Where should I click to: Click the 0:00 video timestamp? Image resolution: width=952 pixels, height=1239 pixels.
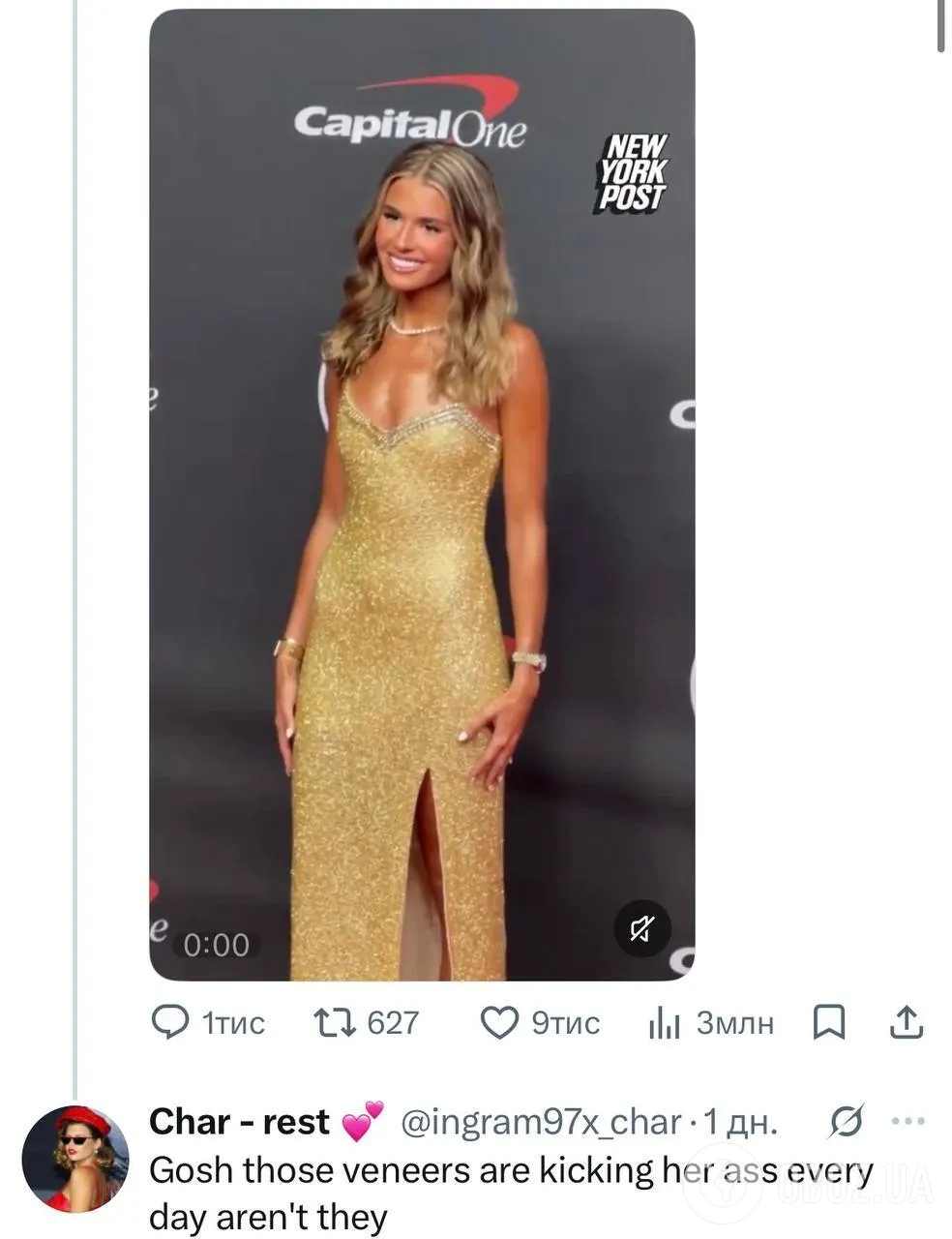pyautogui.click(x=216, y=945)
